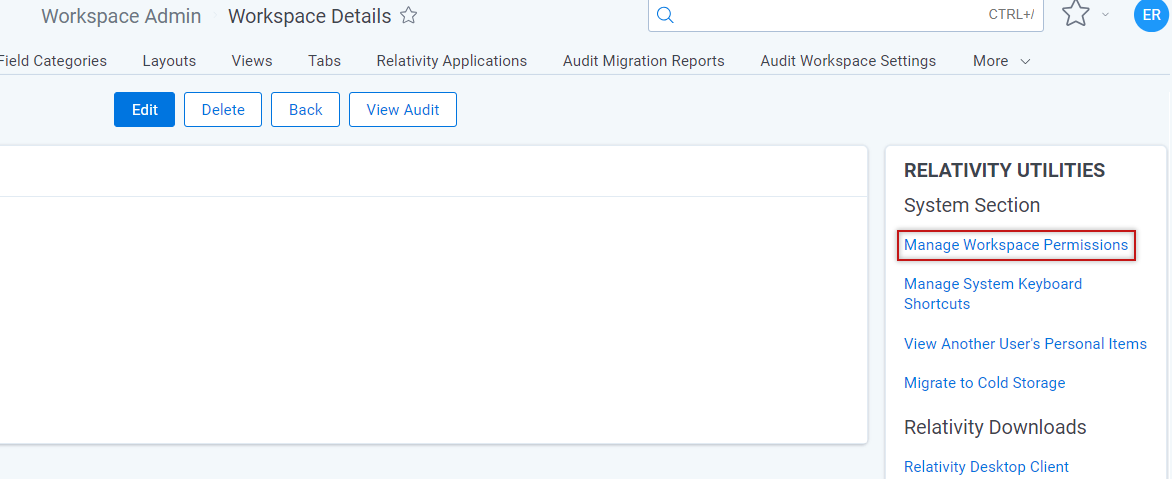The width and height of the screenshot is (1172, 479).
Task: Click inside the search input field
Action: pyautogui.click(x=845, y=15)
